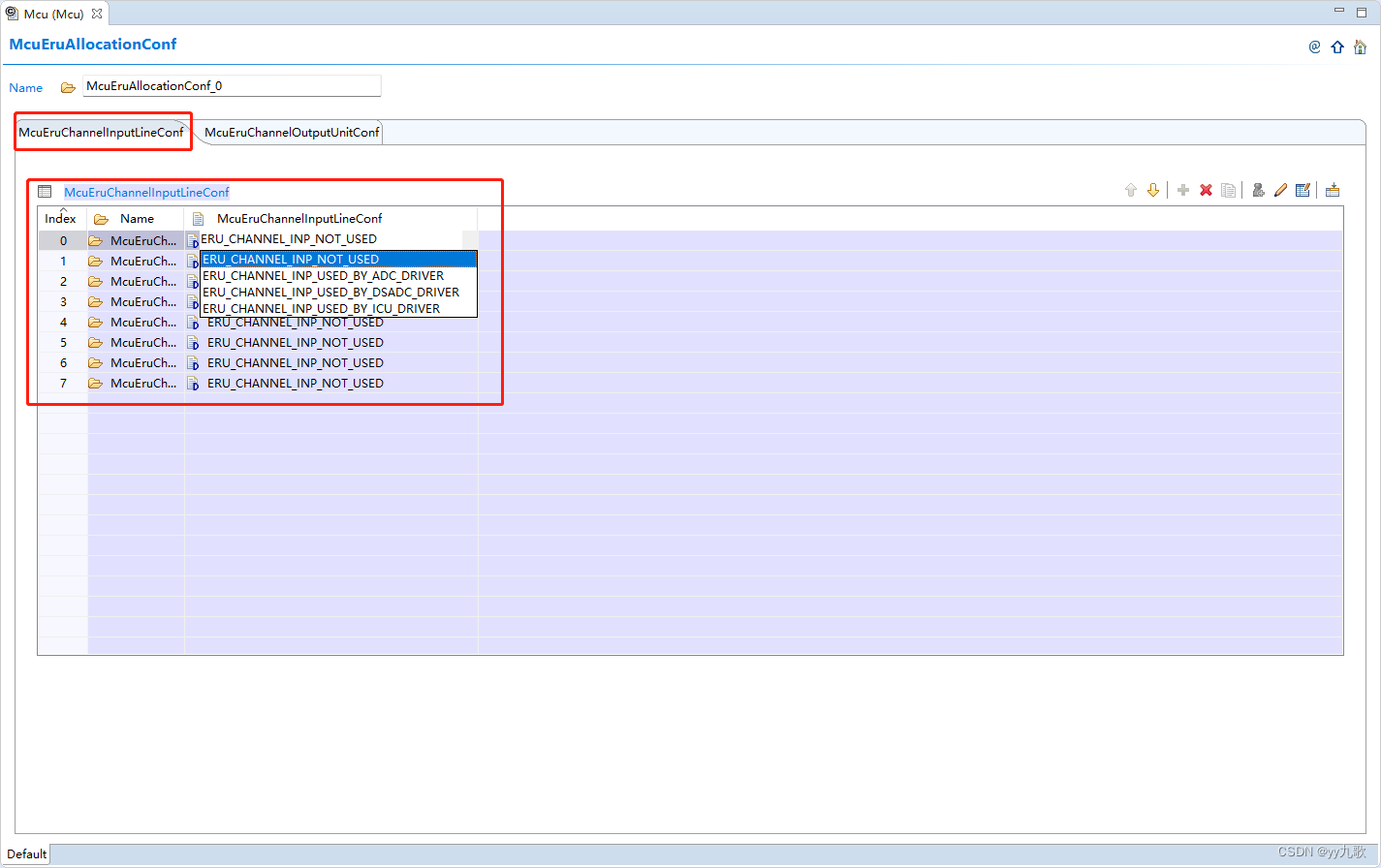Choose ERU_CHANNEL_INP_USED_BY_ADC_DRIVER option
The height and width of the screenshot is (868, 1381).
click(x=338, y=275)
